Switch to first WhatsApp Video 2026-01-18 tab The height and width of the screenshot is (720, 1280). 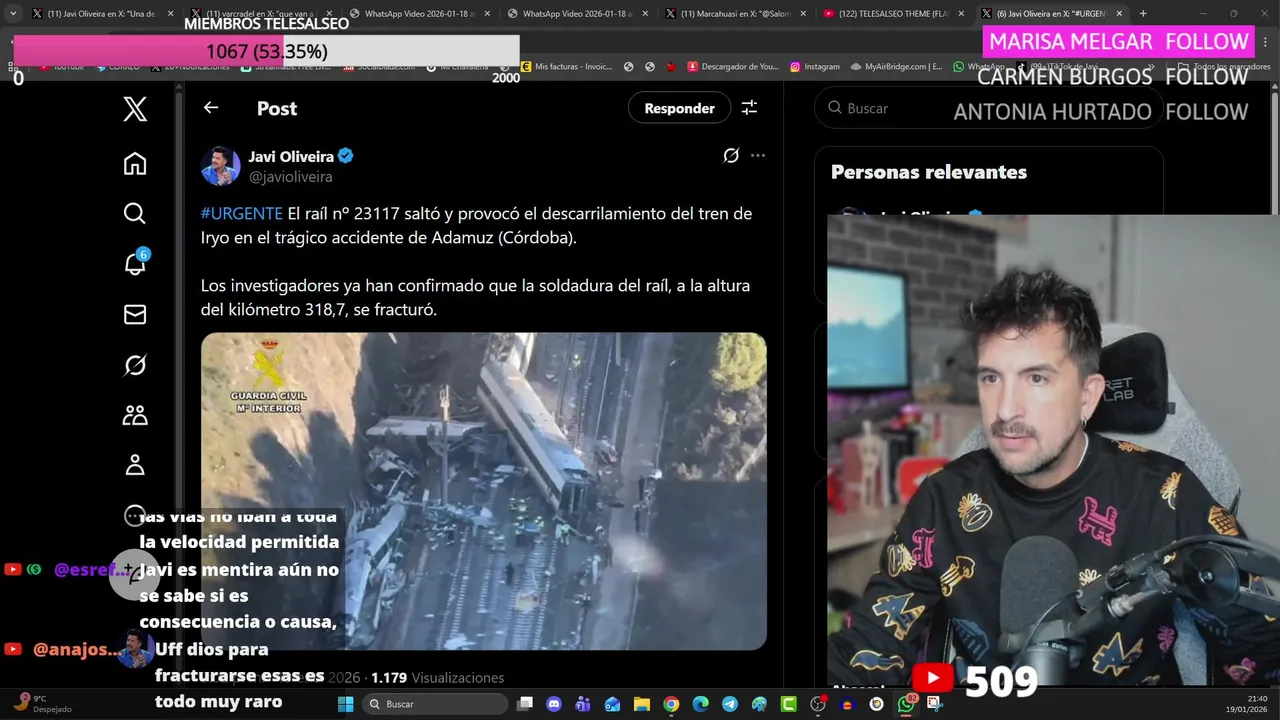(x=418, y=14)
